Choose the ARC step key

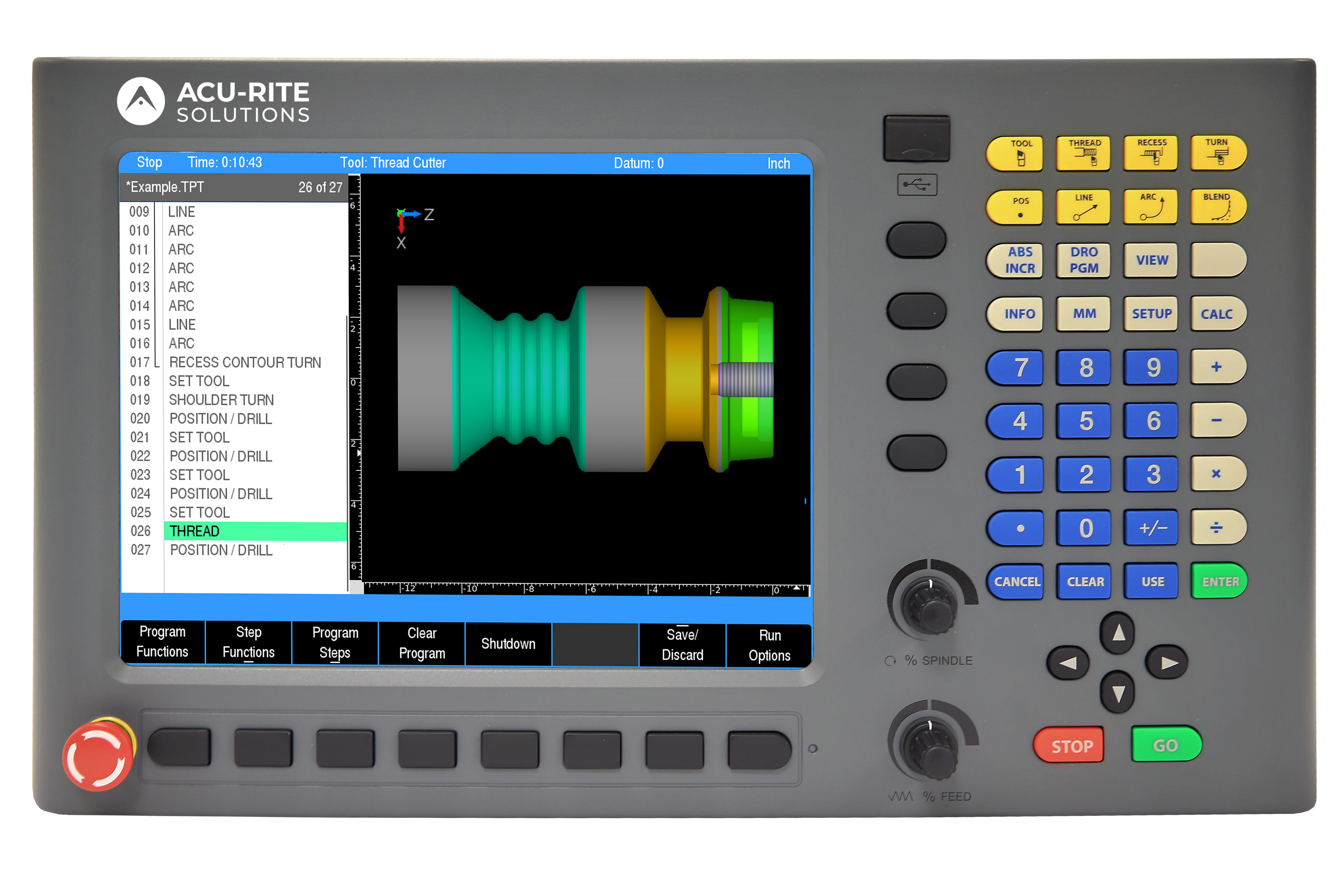[1150, 207]
